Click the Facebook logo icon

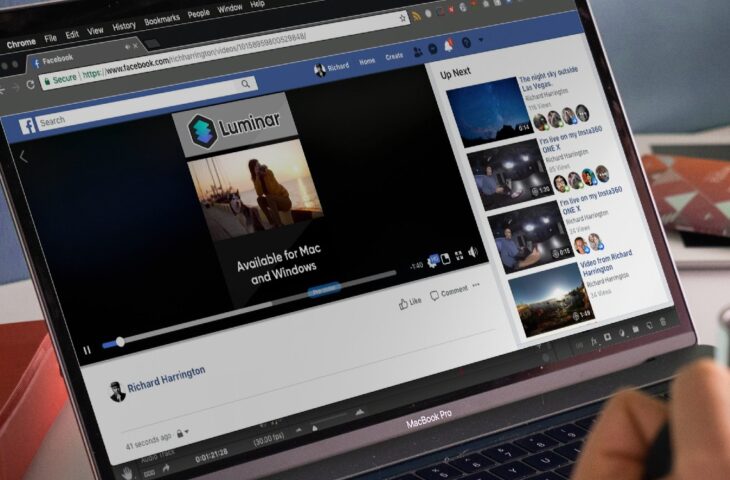[x=27, y=126]
